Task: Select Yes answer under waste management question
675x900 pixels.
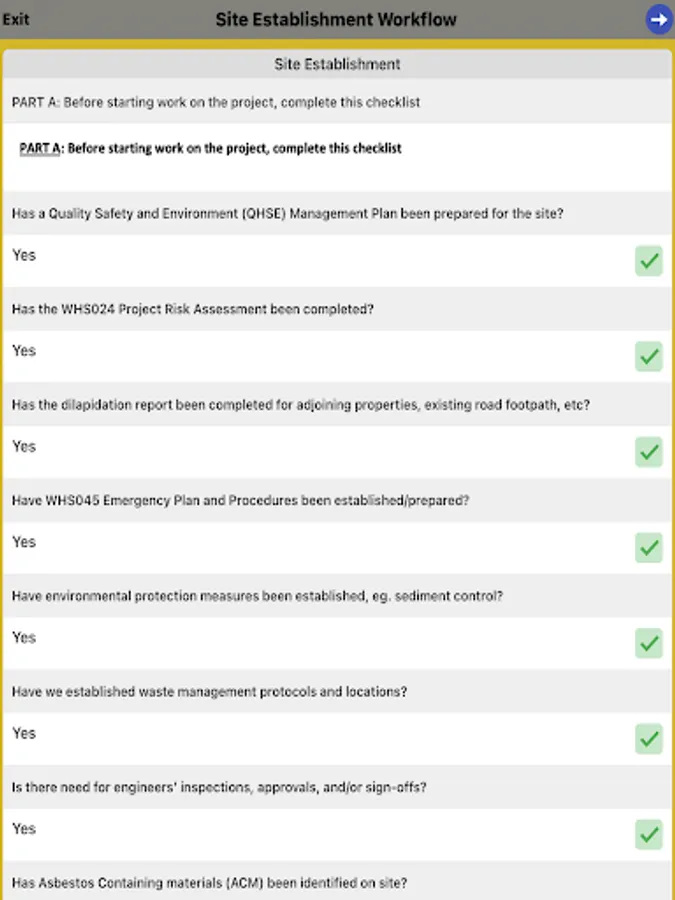Action: tap(24, 733)
